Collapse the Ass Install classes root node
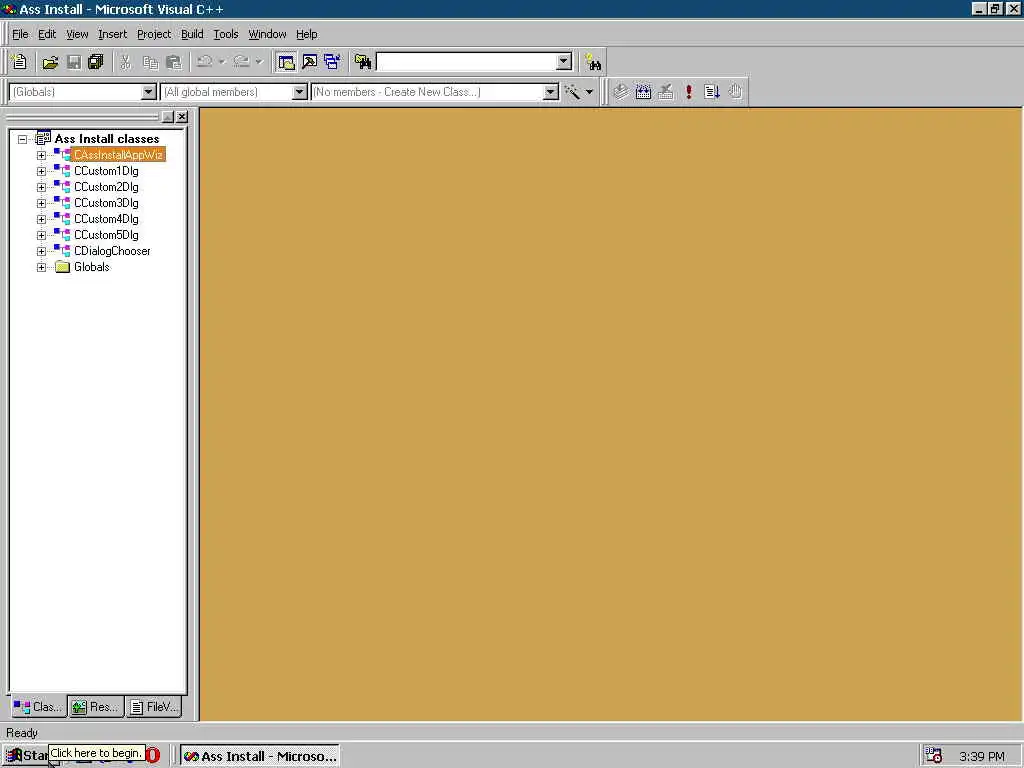 pos(23,139)
